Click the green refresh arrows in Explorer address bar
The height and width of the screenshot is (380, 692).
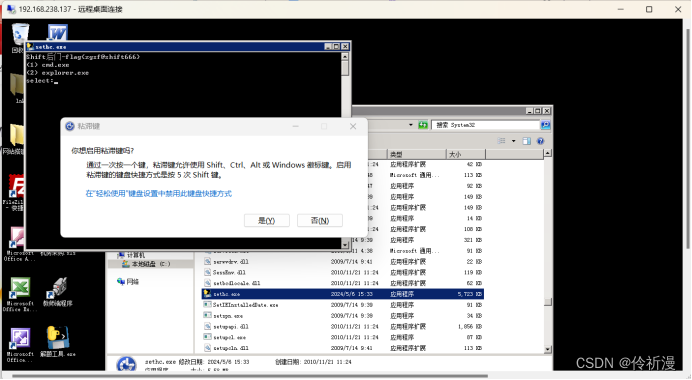click(x=423, y=125)
